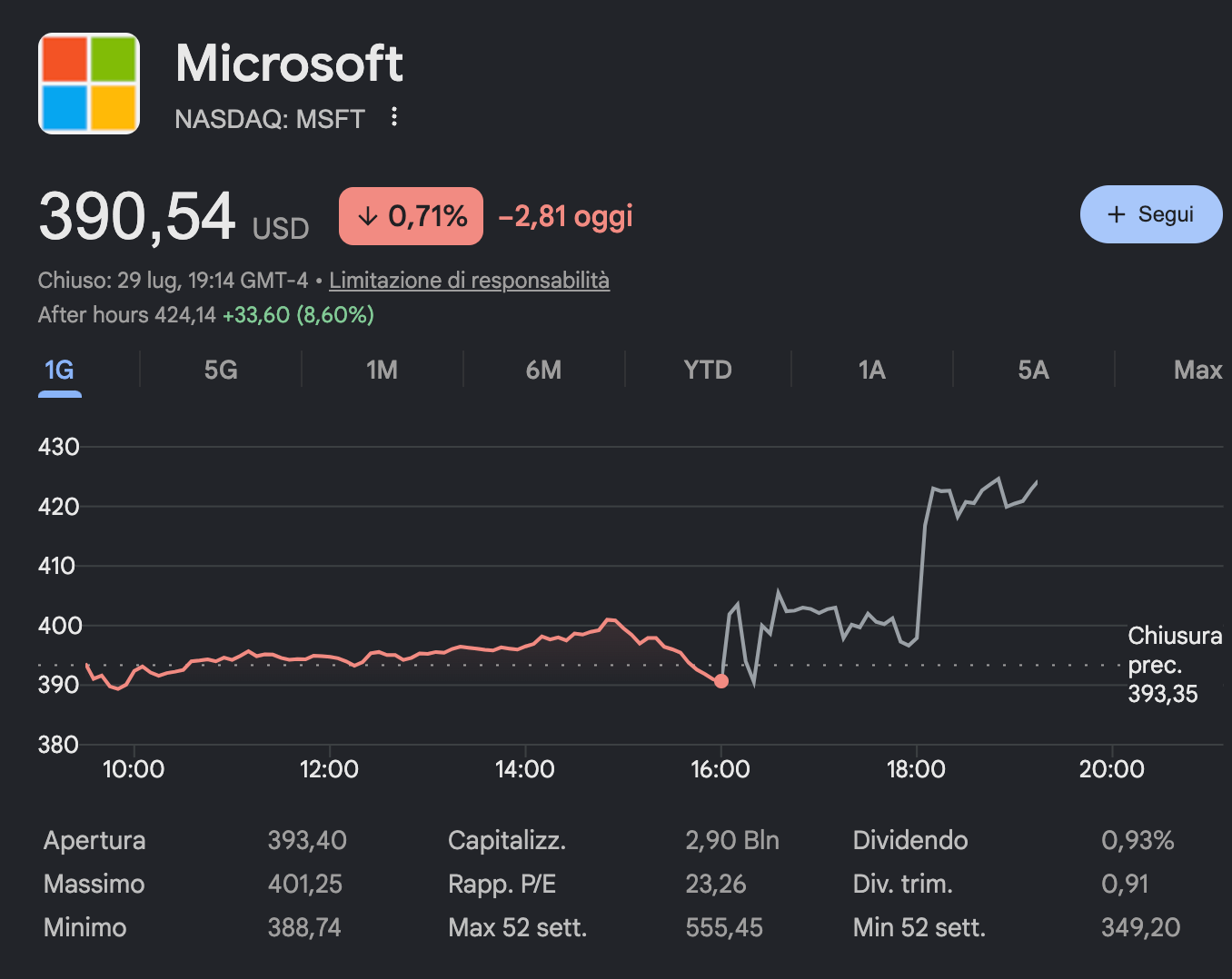Screen dimensions: 1232x979
Task: Show the 6M chart range
Action: [x=543, y=371]
